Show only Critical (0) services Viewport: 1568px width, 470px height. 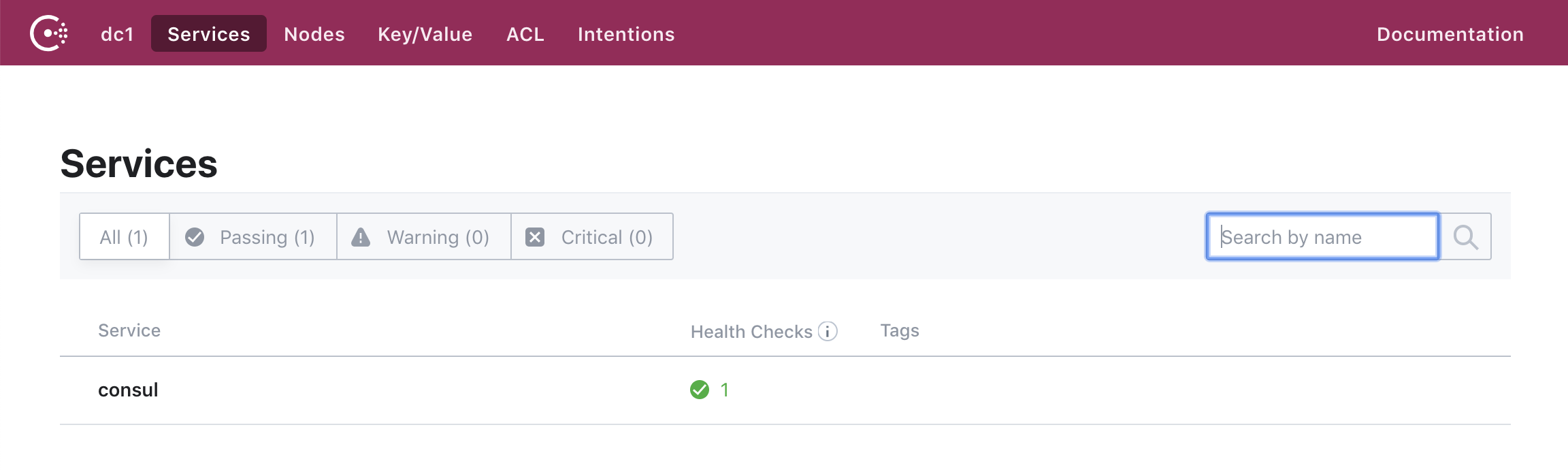[x=606, y=237]
